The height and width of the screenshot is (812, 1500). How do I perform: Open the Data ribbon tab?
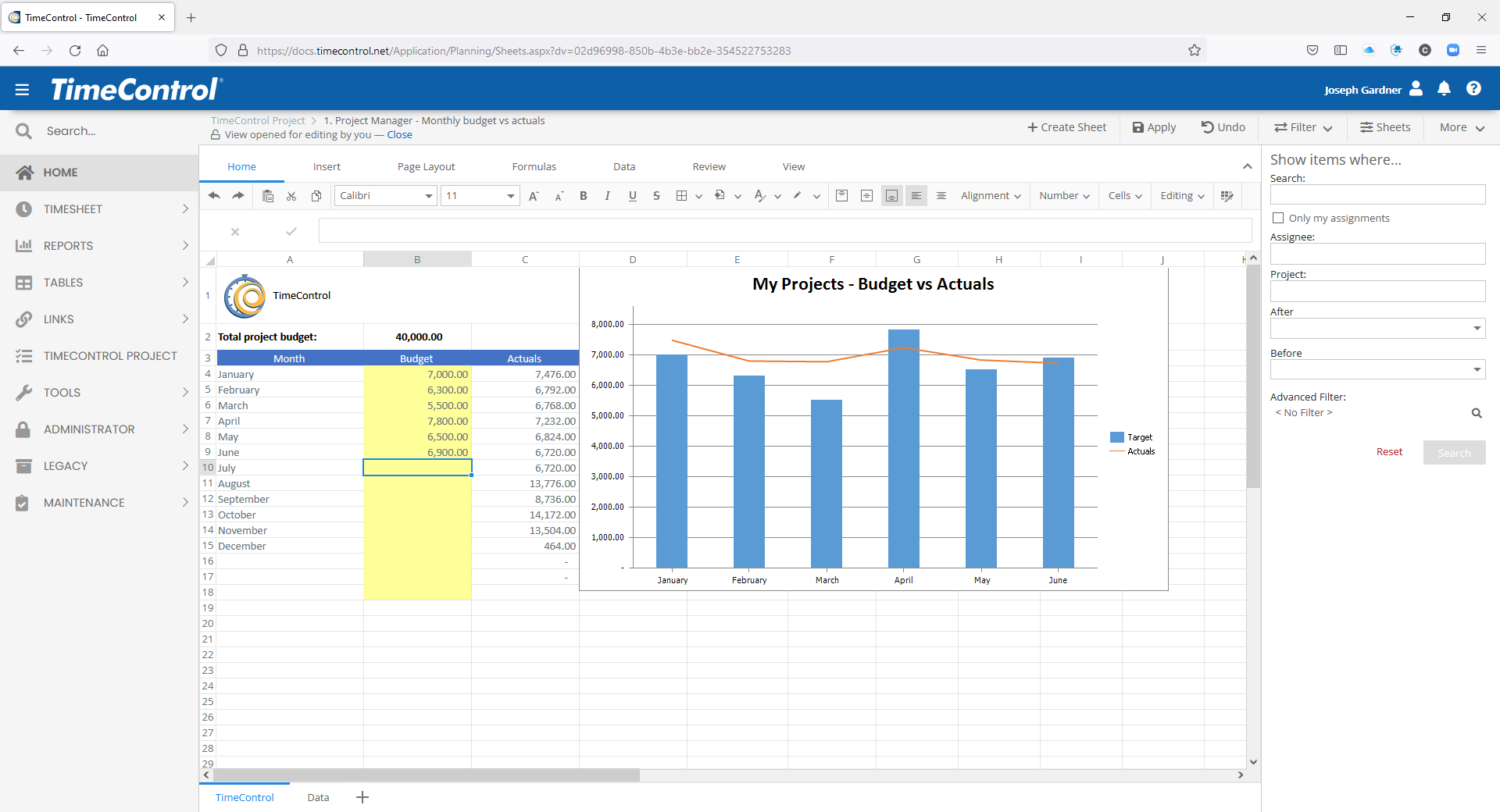[x=624, y=167]
